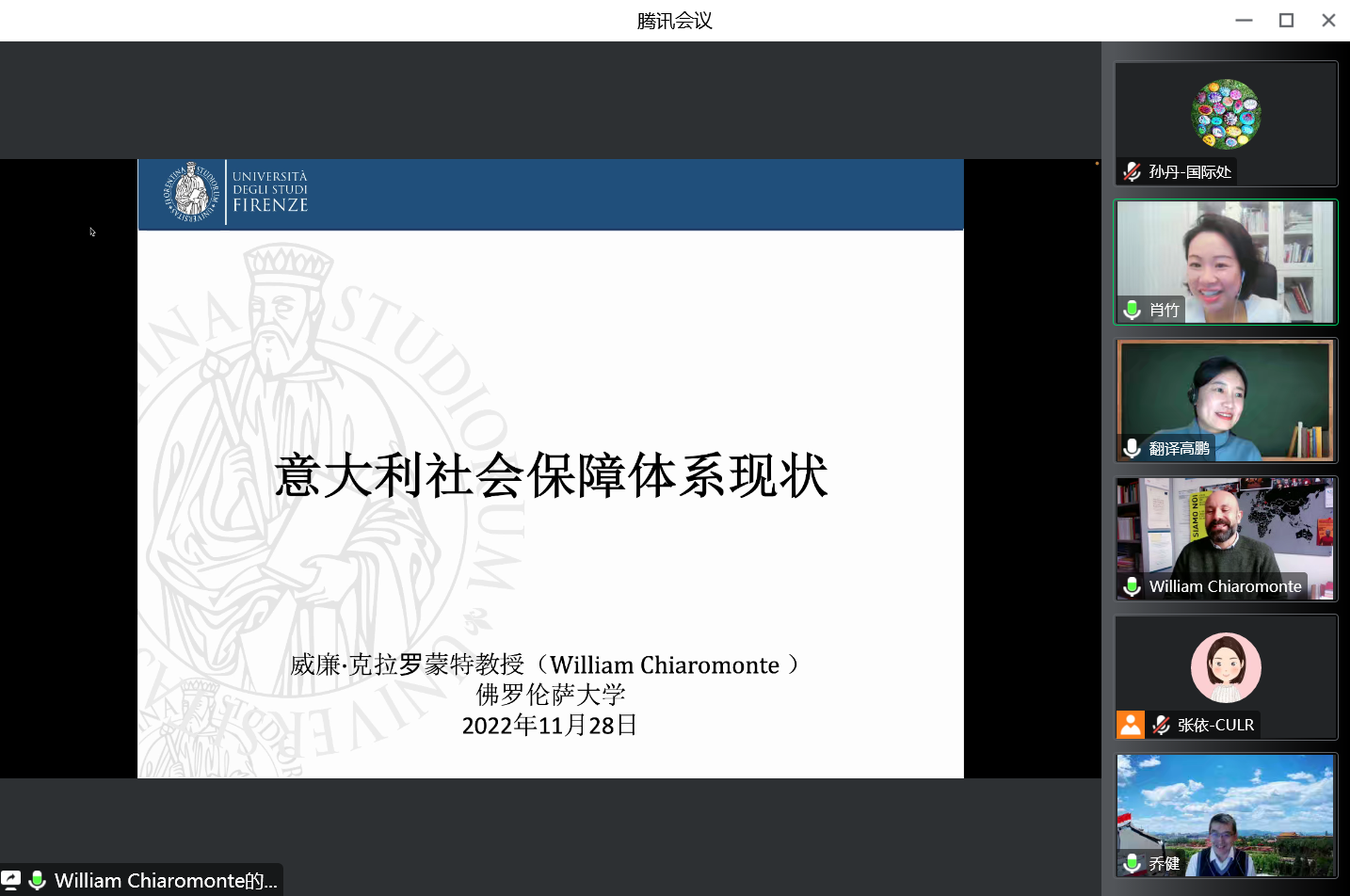Click the 张依-CULR name label
Screen dimensions: 1350x896
[x=1215, y=725]
